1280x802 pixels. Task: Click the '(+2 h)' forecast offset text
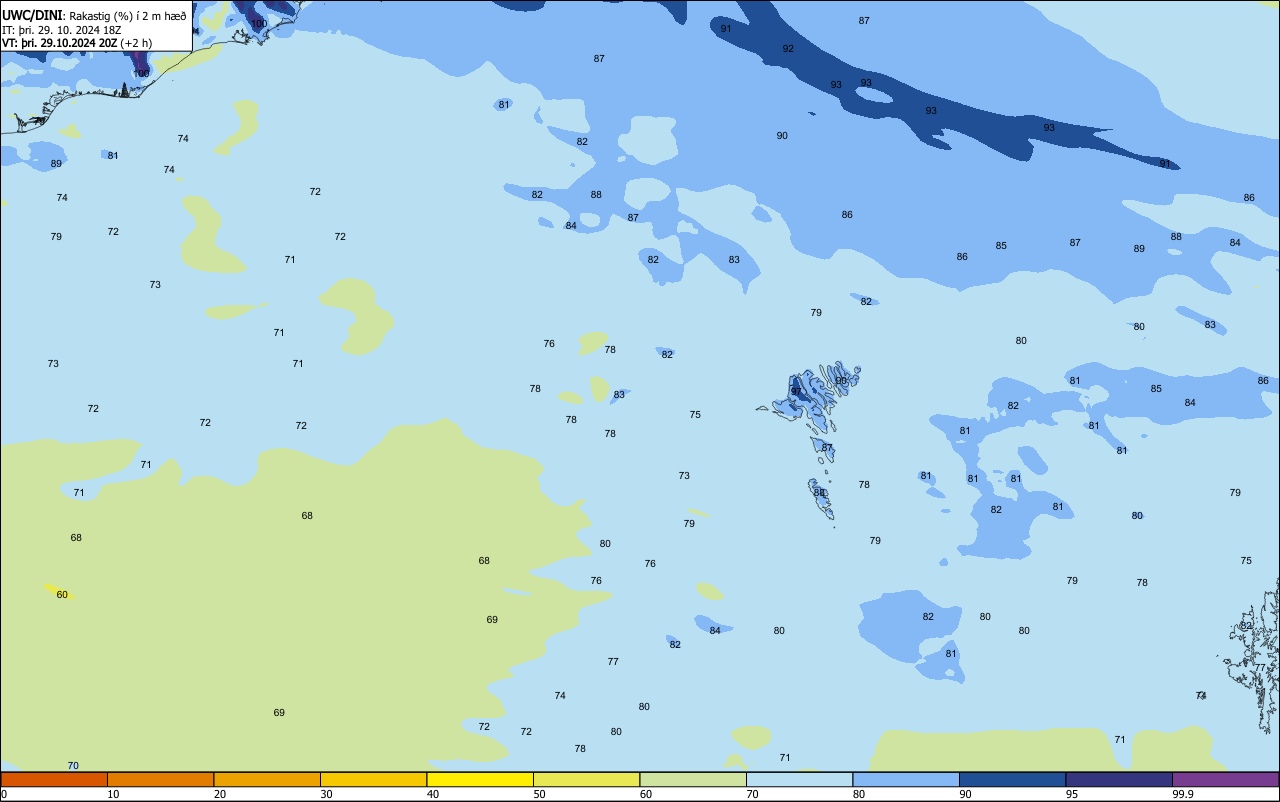[136, 43]
